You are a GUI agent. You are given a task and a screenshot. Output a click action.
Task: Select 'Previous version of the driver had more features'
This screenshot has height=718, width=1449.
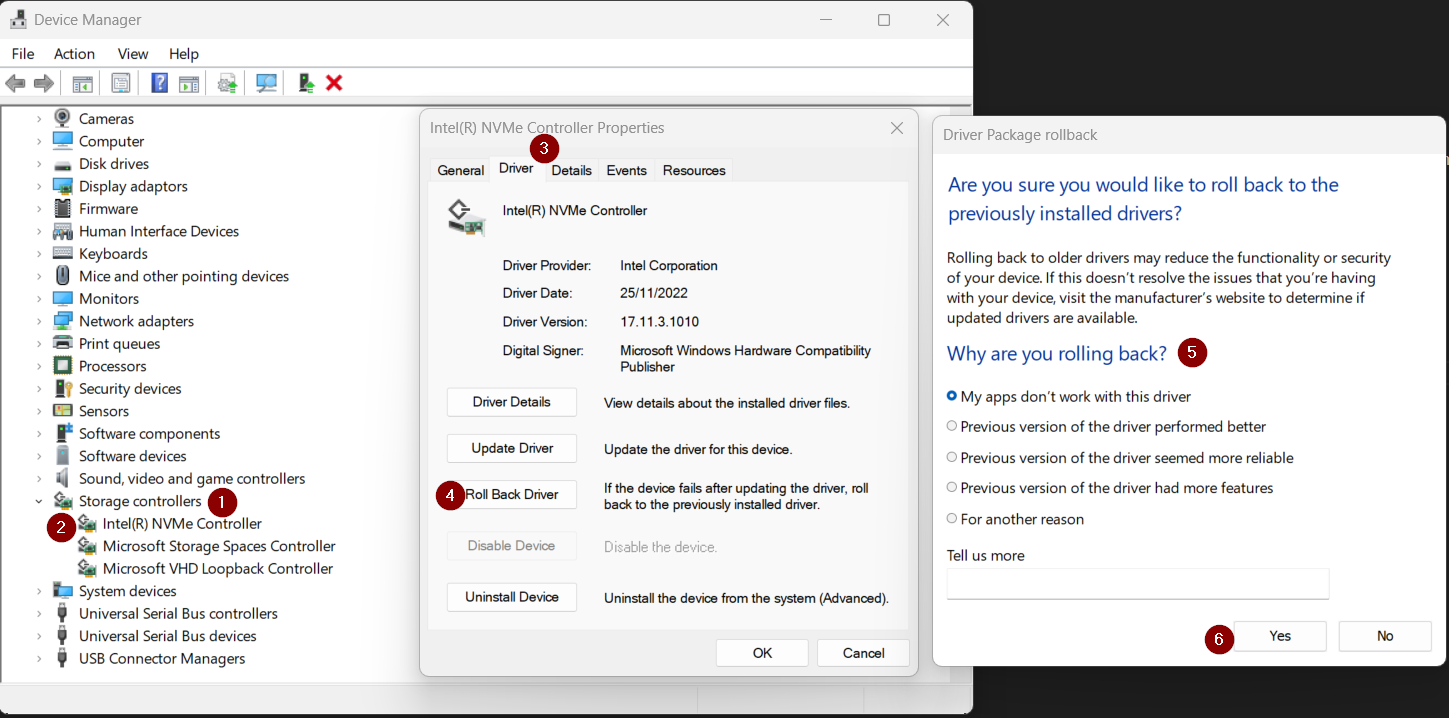tap(952, 488)
